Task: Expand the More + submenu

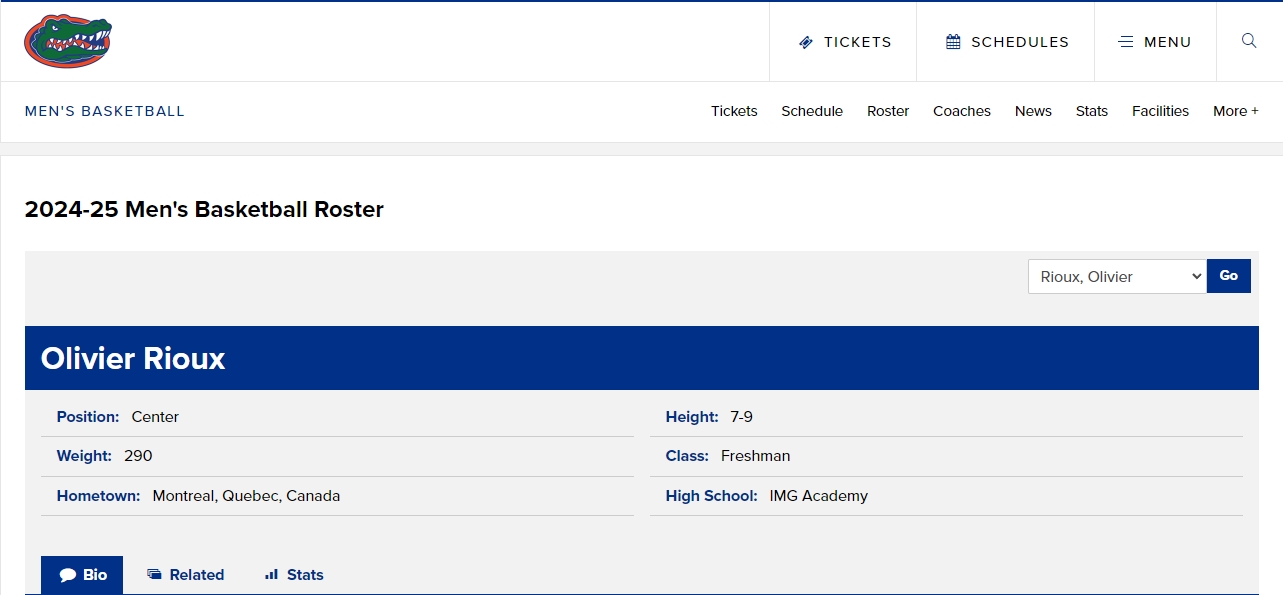Action: (x=1236, y=111)
